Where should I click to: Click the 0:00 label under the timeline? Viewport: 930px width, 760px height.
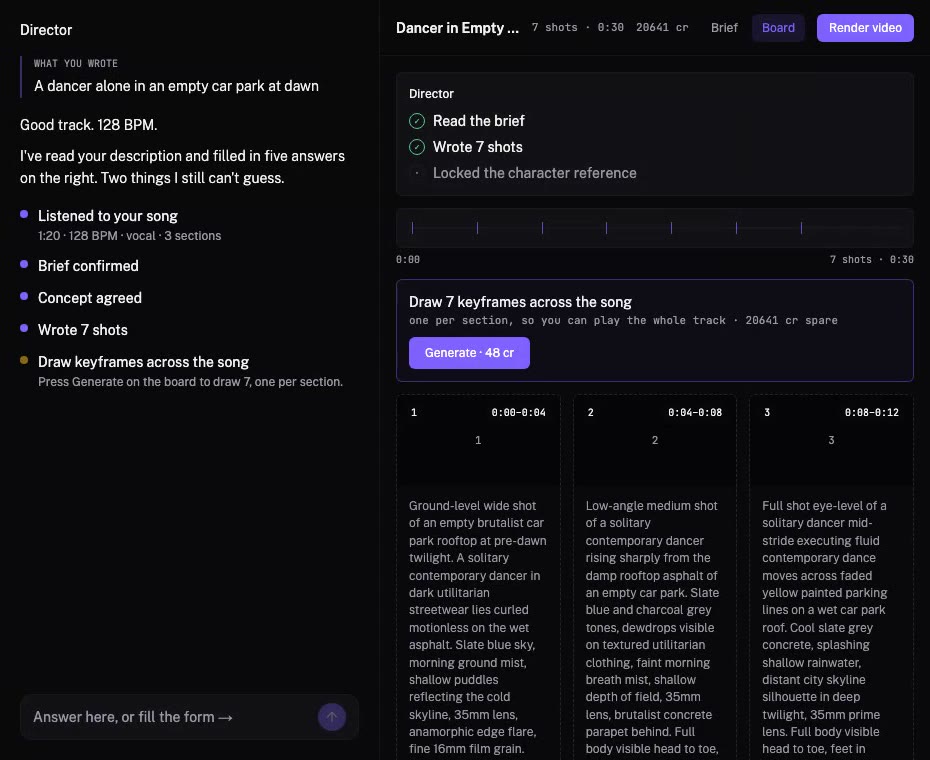(x=407, y=259)
